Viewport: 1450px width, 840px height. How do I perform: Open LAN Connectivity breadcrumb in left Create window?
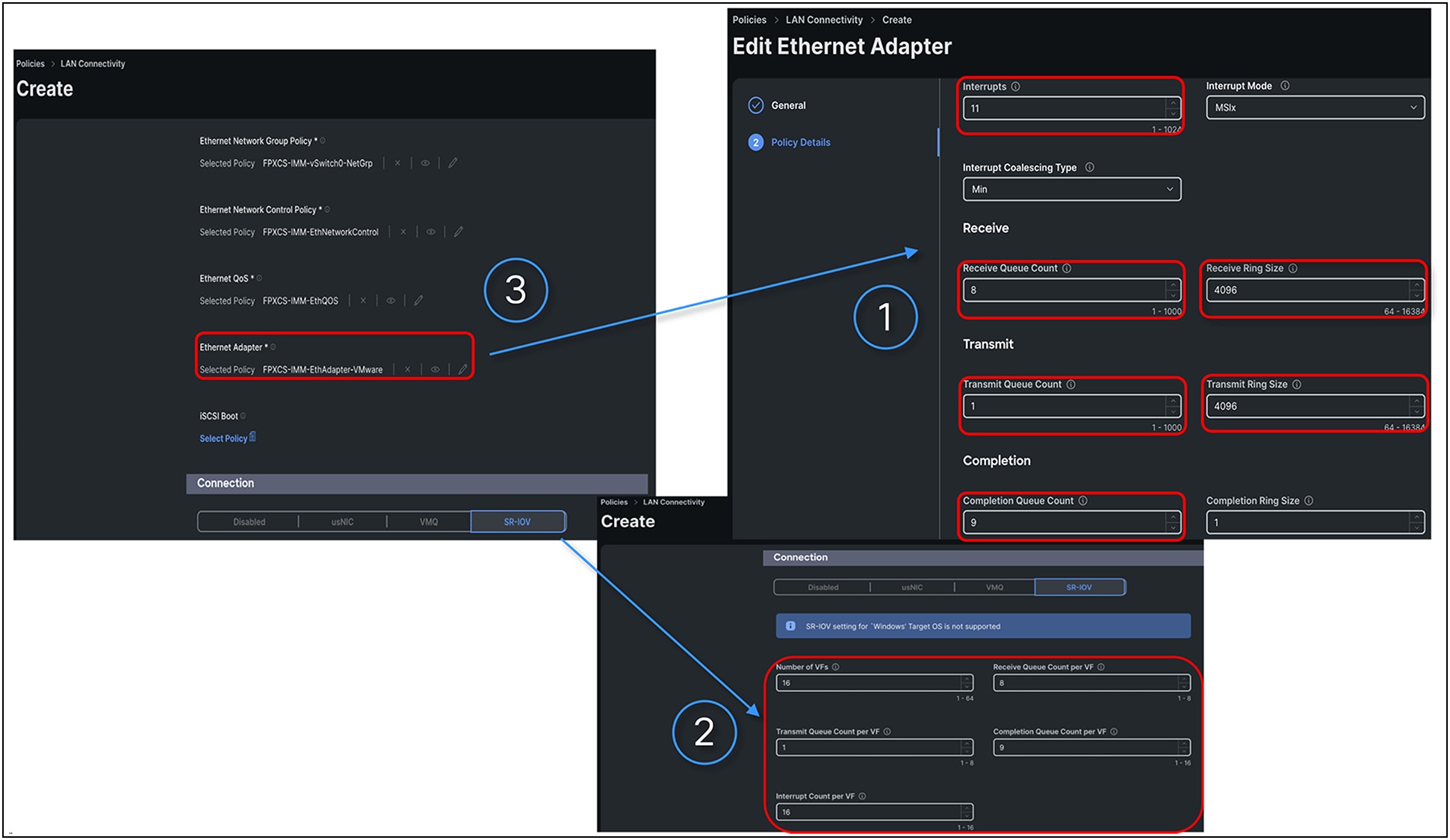click(93, 63)
